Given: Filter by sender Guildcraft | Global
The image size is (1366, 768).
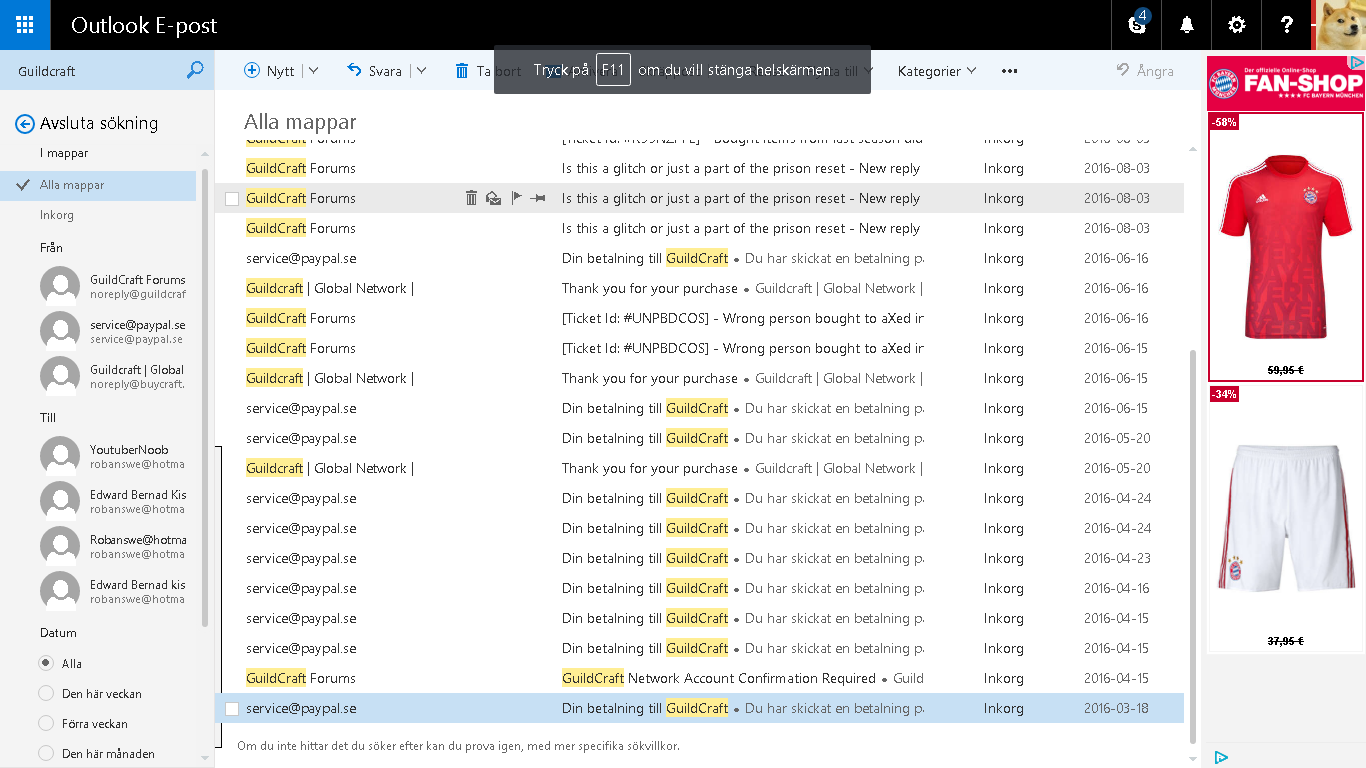Looking at the screenshot, I should (113, 376).
